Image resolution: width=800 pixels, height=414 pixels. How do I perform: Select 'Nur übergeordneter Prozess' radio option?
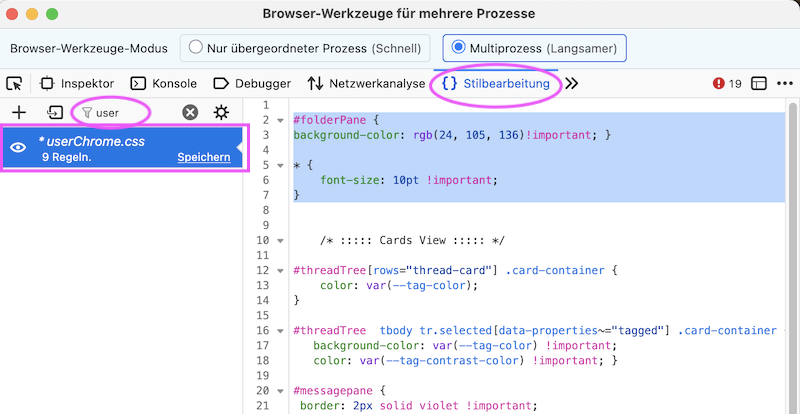tap(305, 48)
